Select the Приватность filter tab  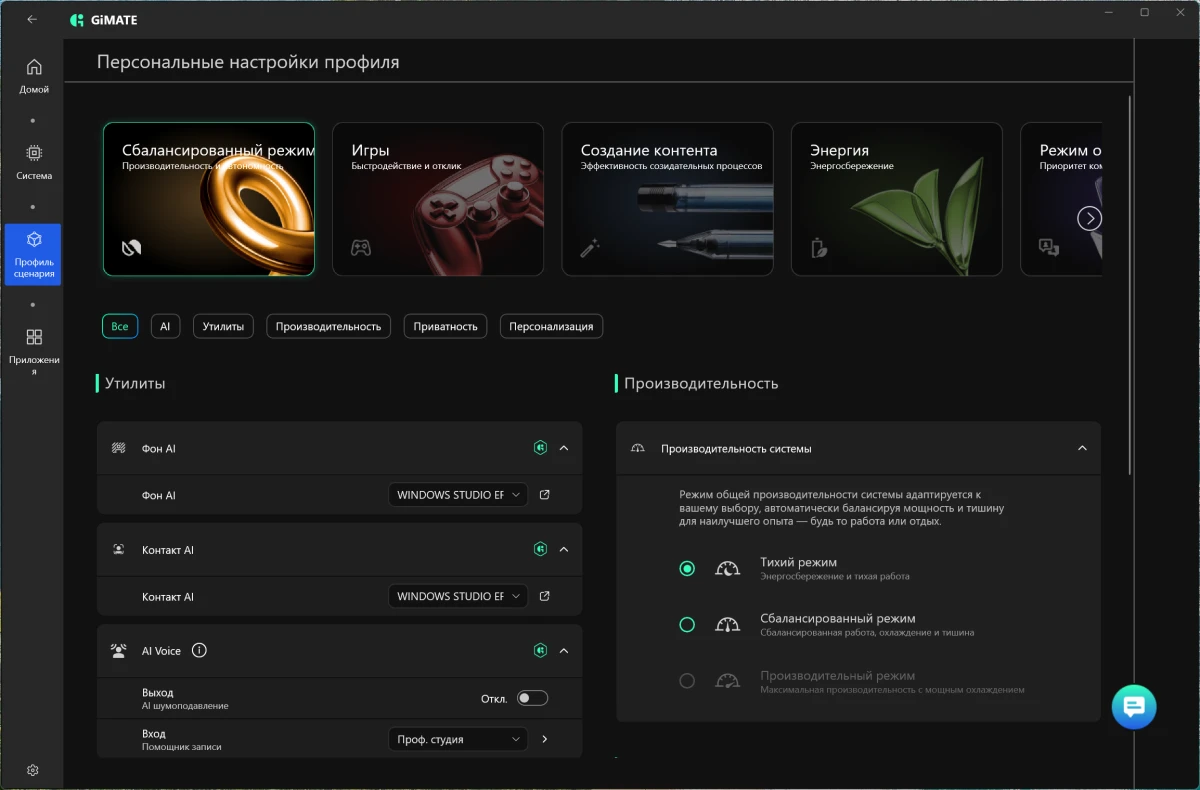[x=445, y=326]
